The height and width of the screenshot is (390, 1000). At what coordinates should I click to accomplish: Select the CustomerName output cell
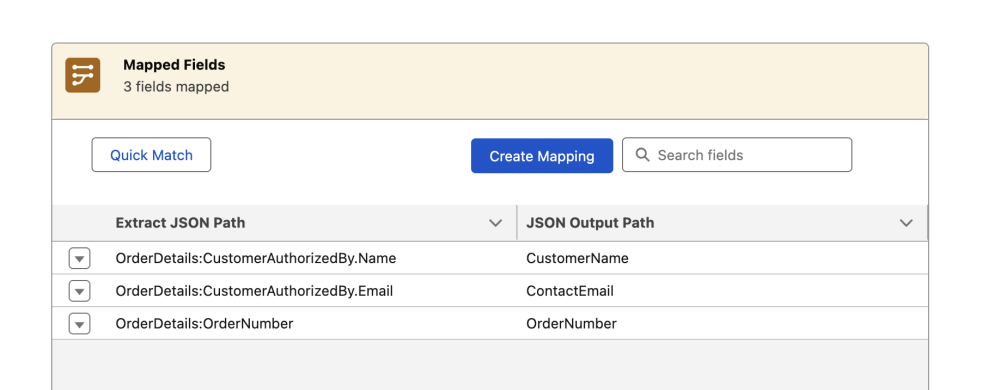577,258
